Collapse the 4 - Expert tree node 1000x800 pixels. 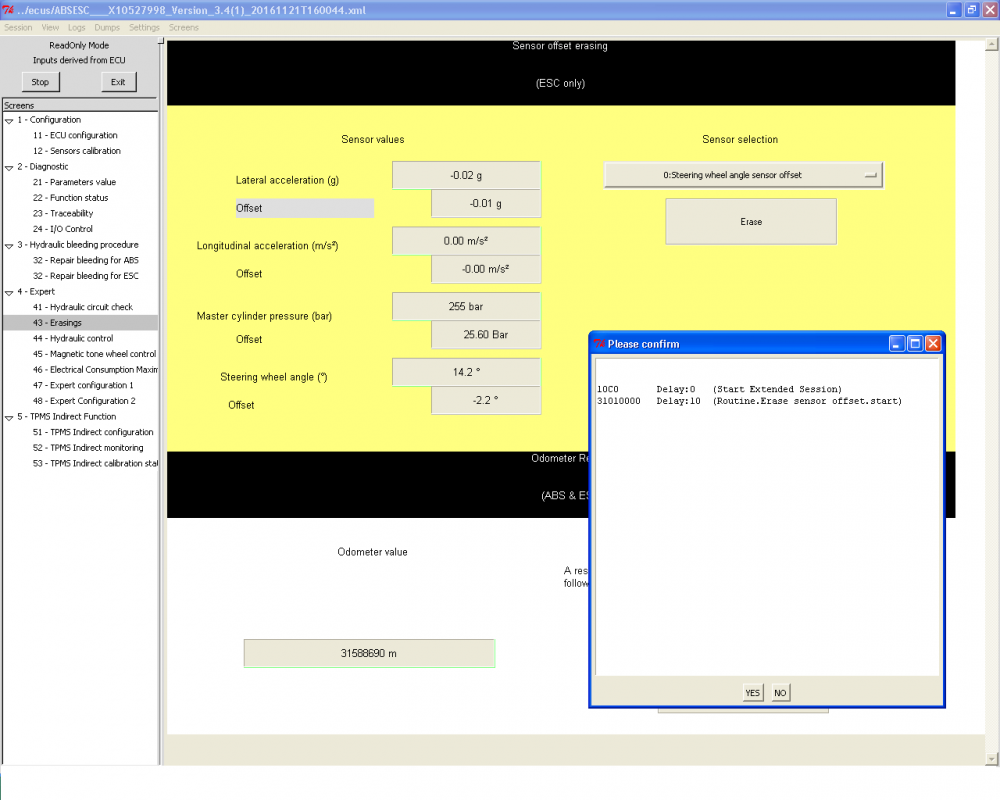9,292
